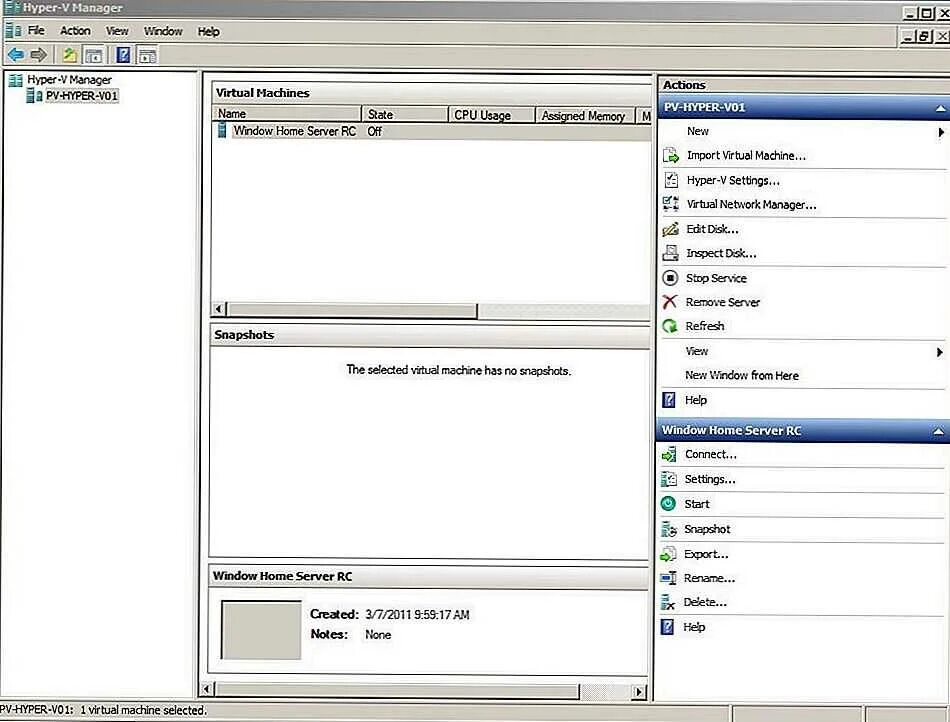Click the Notes value None

[378, 635]
